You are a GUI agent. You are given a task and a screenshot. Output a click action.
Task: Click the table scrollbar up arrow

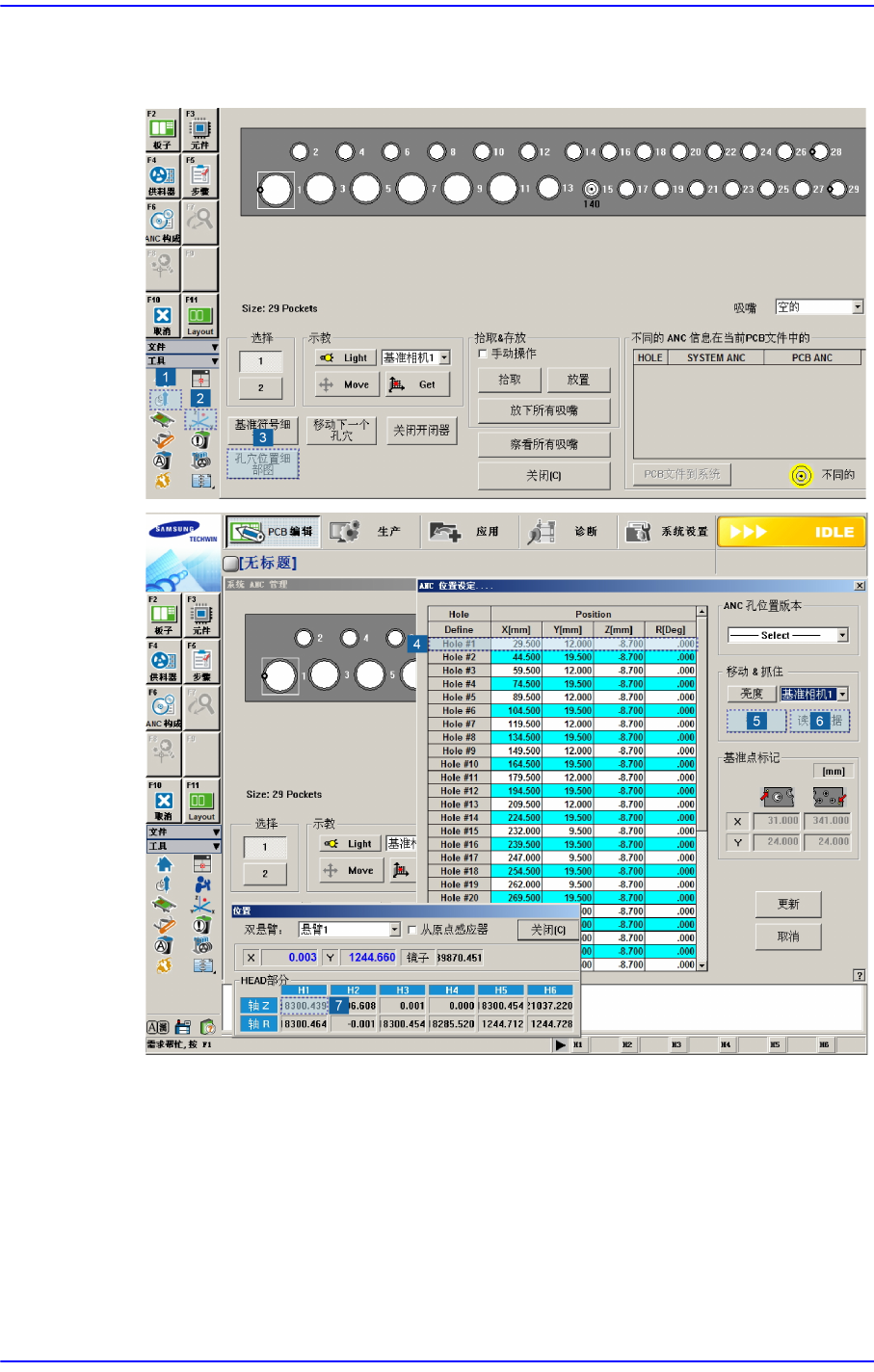pos(702,613)
